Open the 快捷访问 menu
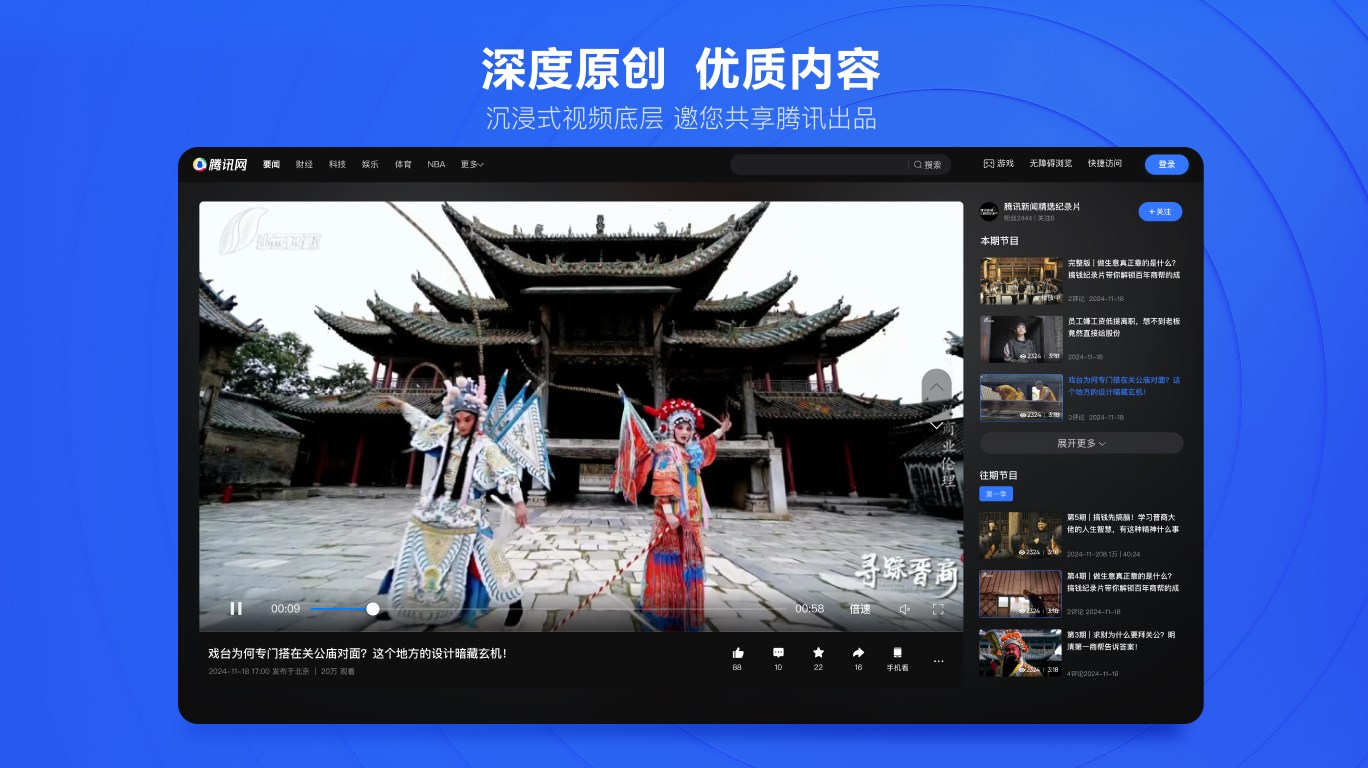 tap(1105, 163)
